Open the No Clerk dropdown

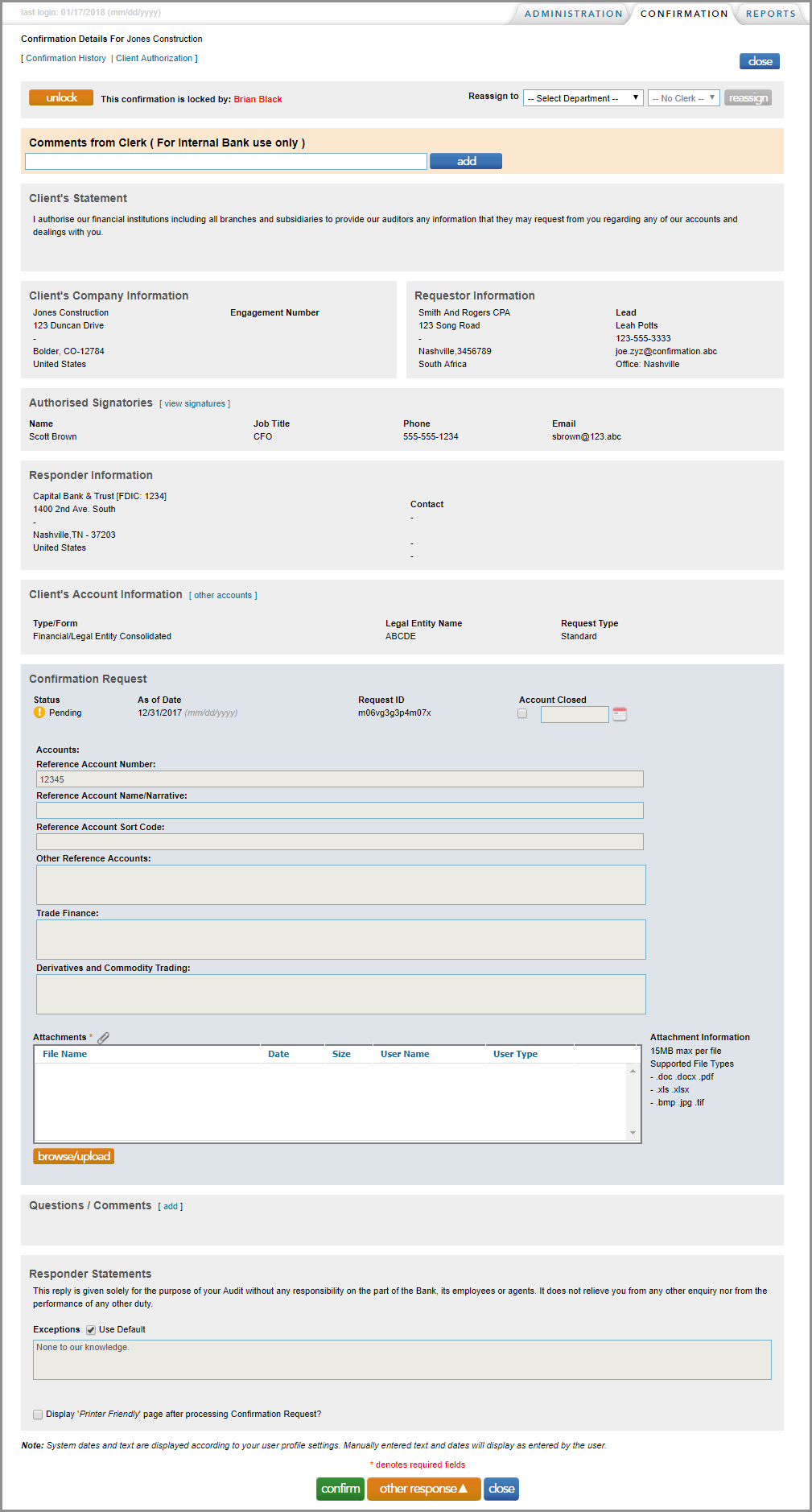683,98
